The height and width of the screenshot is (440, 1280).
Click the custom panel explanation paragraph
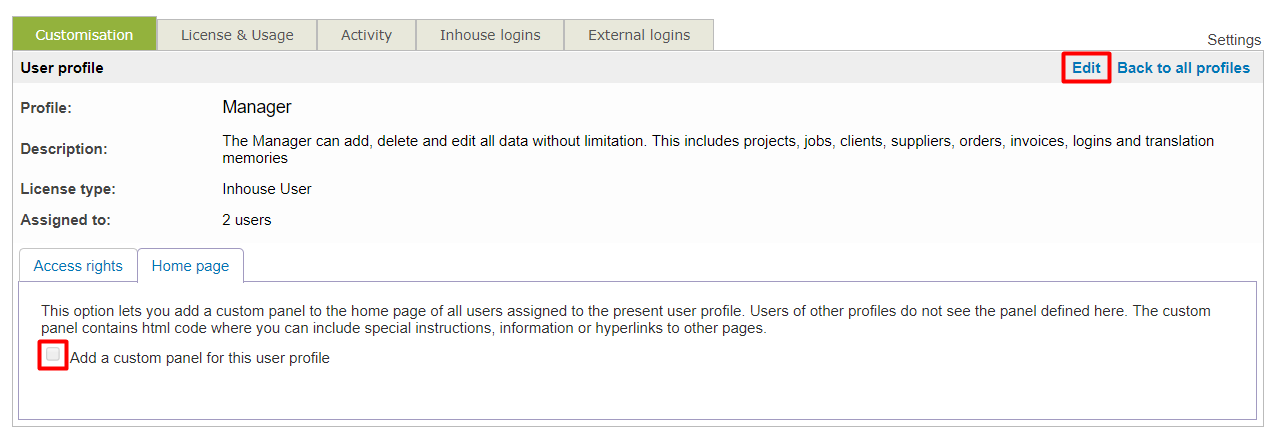pos(640,320)
